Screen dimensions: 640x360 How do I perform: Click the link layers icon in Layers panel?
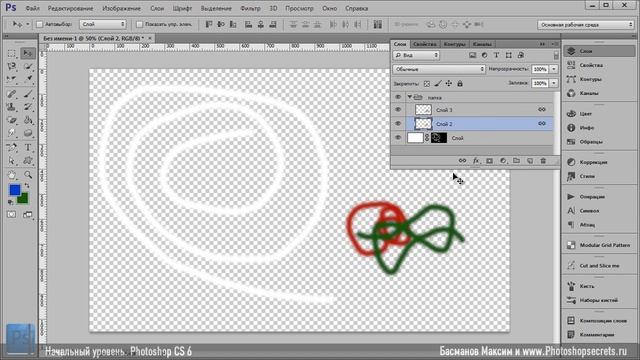point(462,161)
